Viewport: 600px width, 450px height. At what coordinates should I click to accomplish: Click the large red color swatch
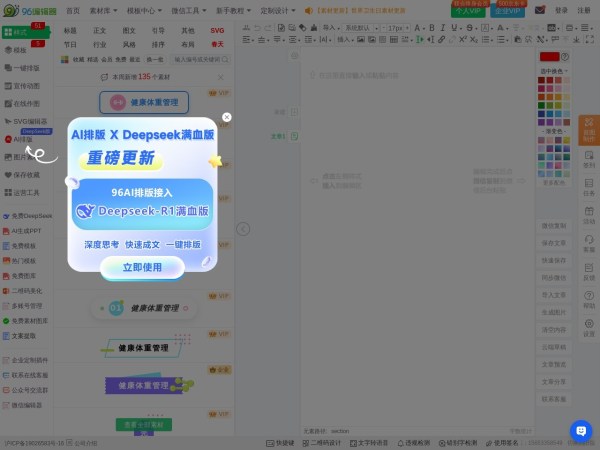coord(549,58)
